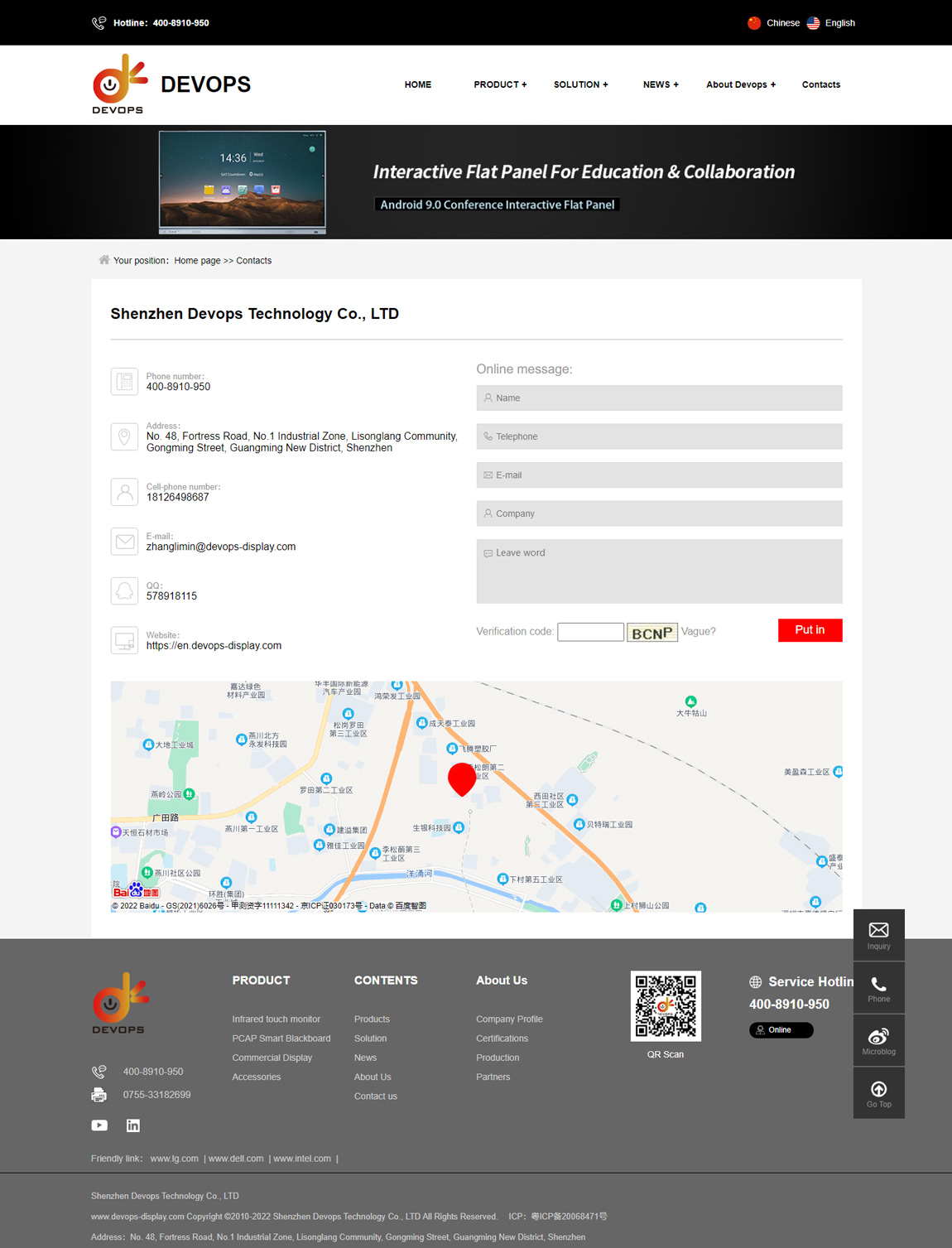Switch language to English

(x=831, y=23)
